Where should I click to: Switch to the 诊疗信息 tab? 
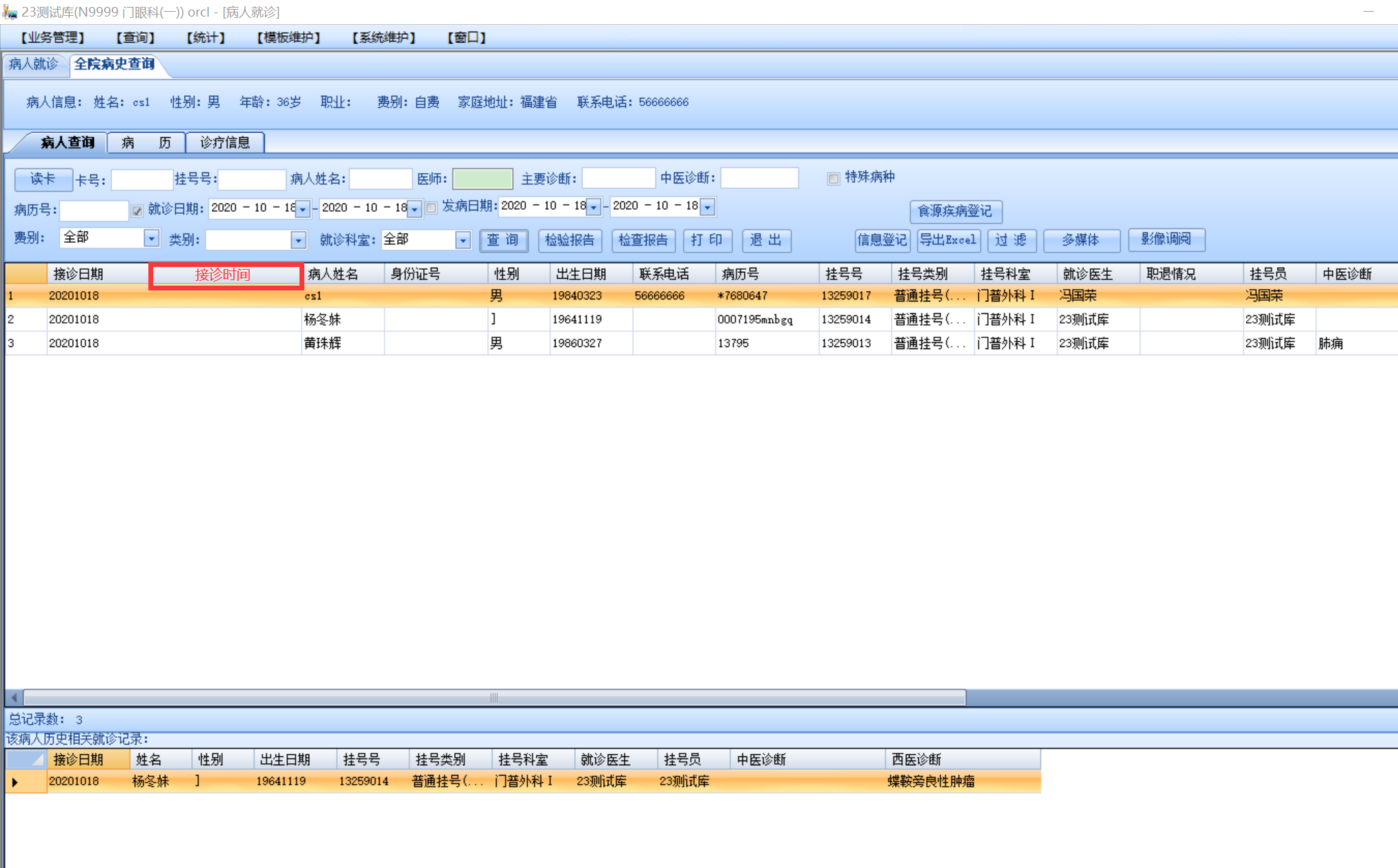point(225,143)
